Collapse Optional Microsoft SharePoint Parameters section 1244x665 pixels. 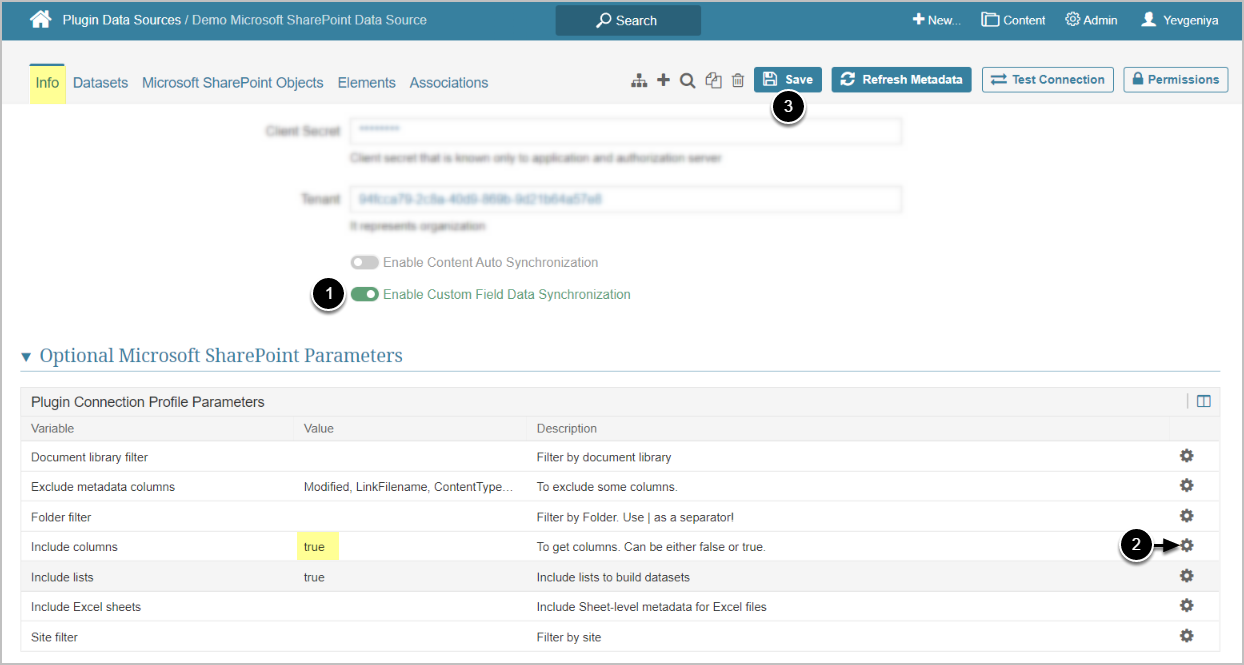click(x=26, y=356)
